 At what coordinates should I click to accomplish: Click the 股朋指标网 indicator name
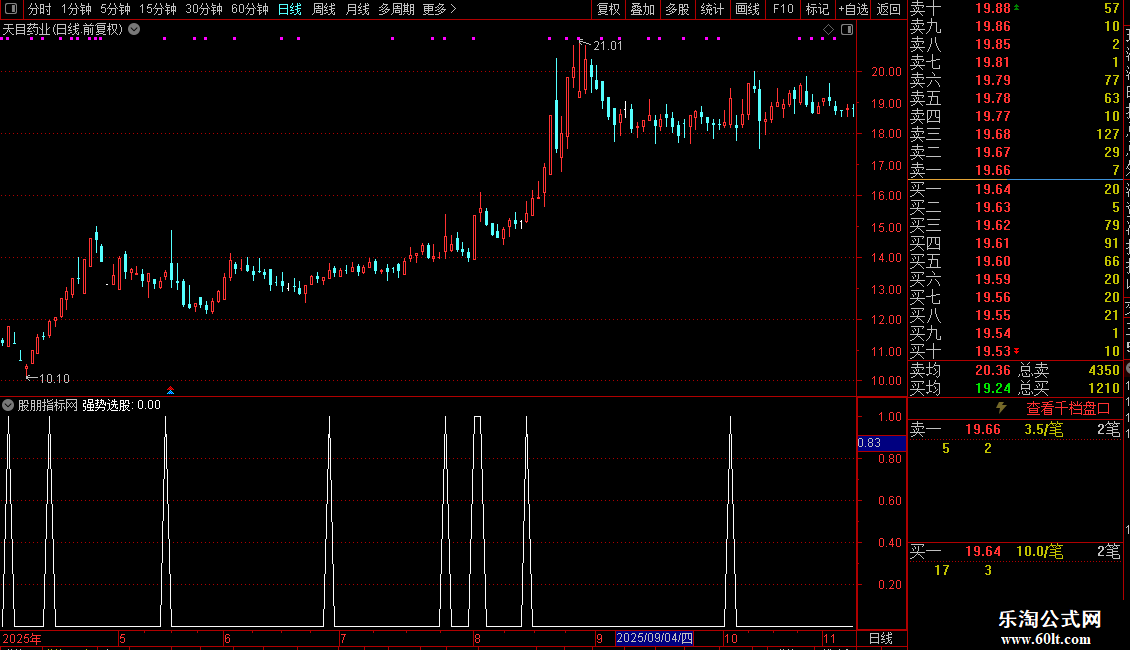tap(48, 405)
